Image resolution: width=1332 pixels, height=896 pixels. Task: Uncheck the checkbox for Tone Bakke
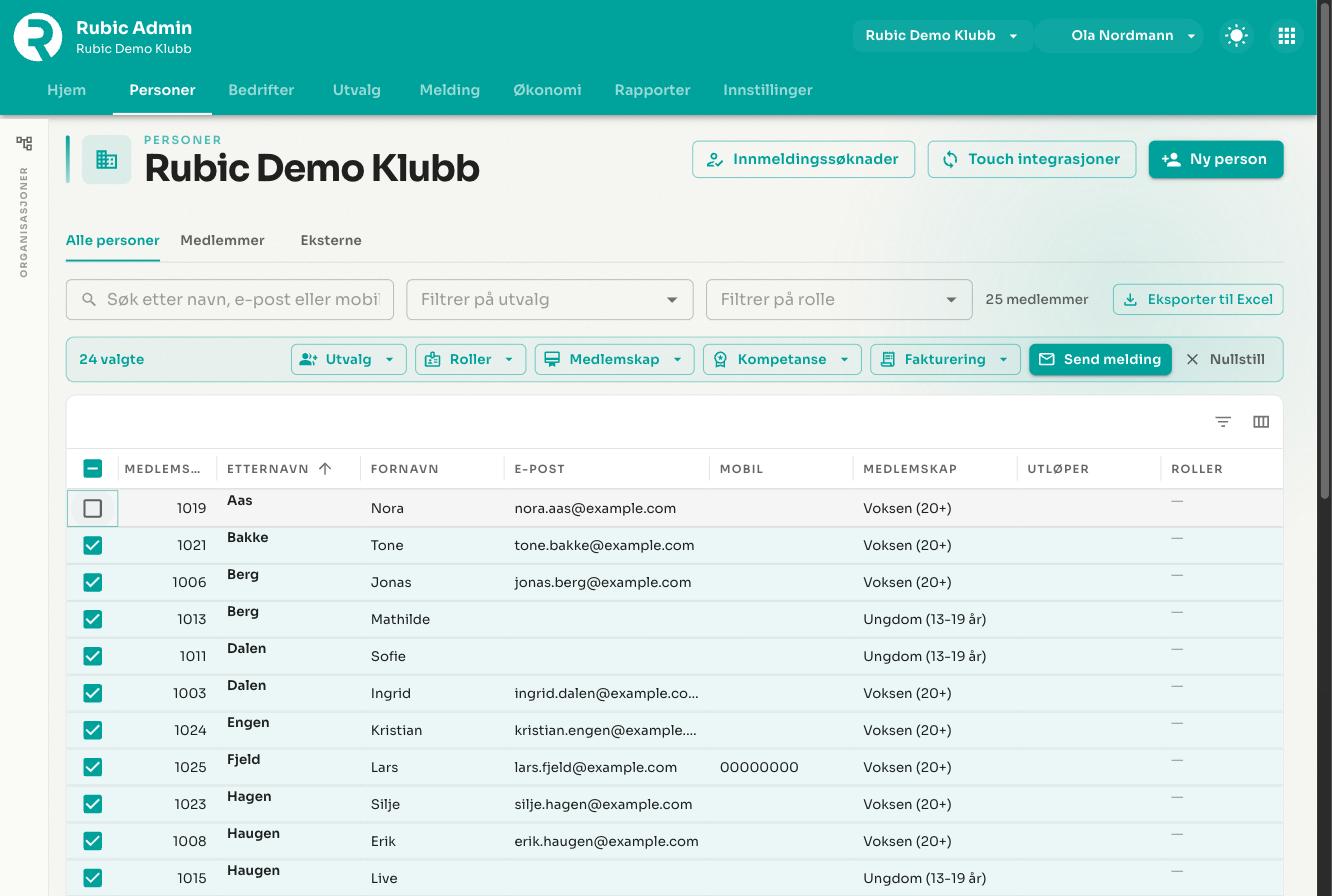pos(93,545)
